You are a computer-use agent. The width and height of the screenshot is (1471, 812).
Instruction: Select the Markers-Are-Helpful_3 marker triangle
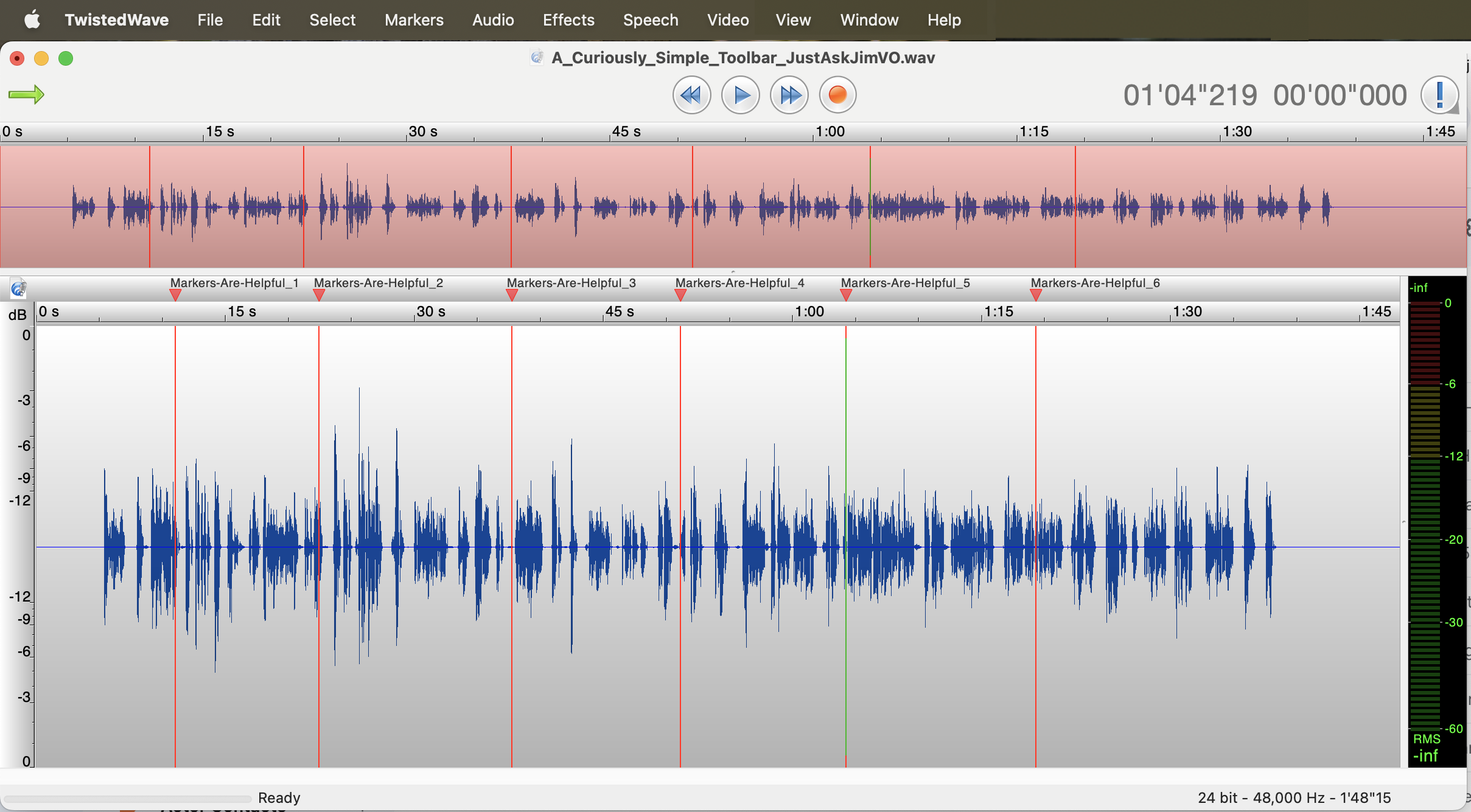pyautogui.click(x=512, y=296)
